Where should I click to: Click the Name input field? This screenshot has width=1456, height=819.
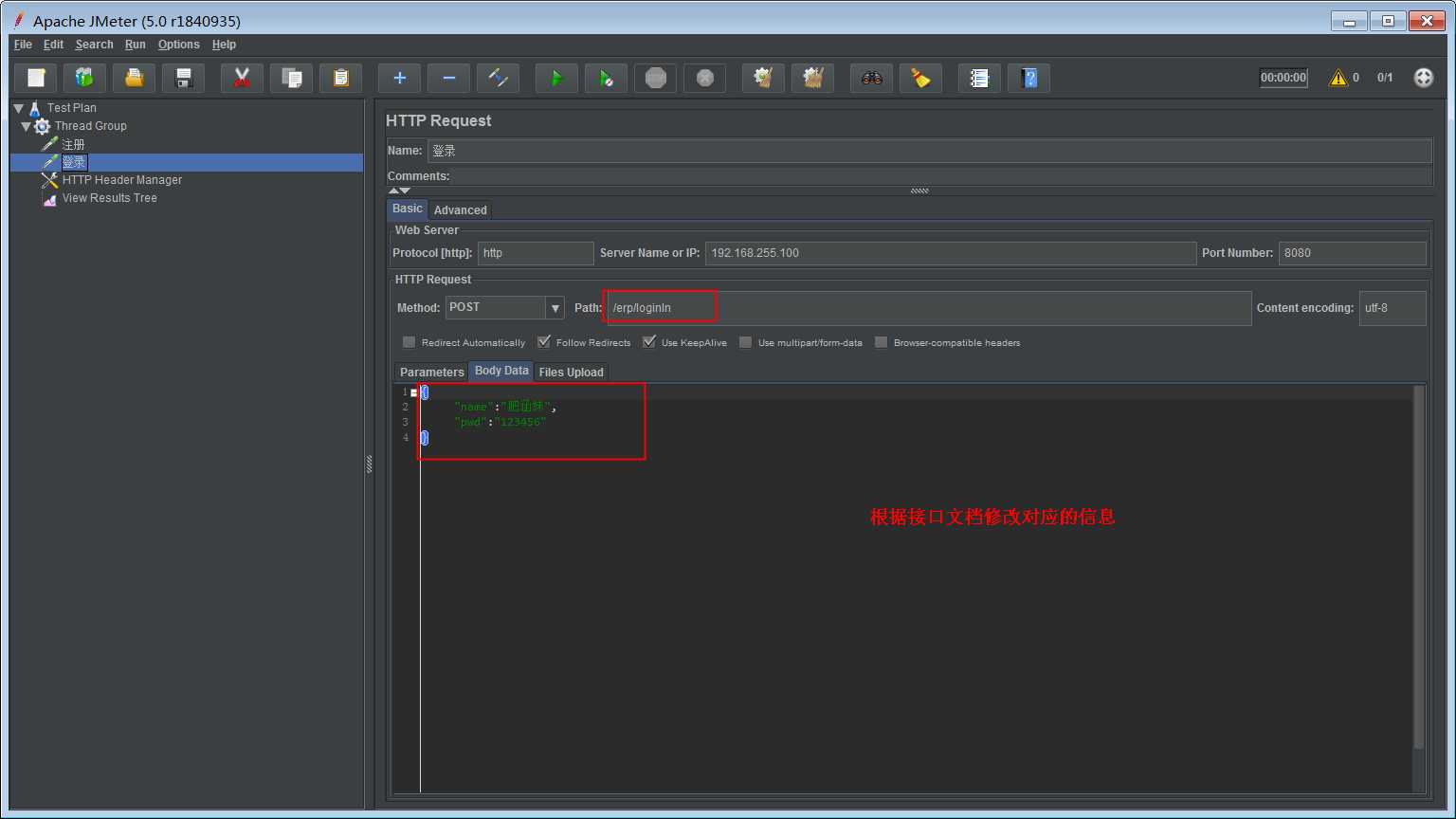point(929,151)
